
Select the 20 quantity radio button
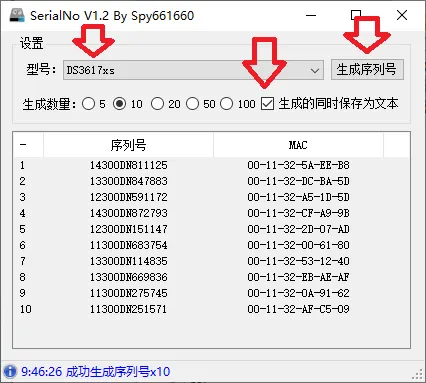pyautogui.click(x=157, y=104)
